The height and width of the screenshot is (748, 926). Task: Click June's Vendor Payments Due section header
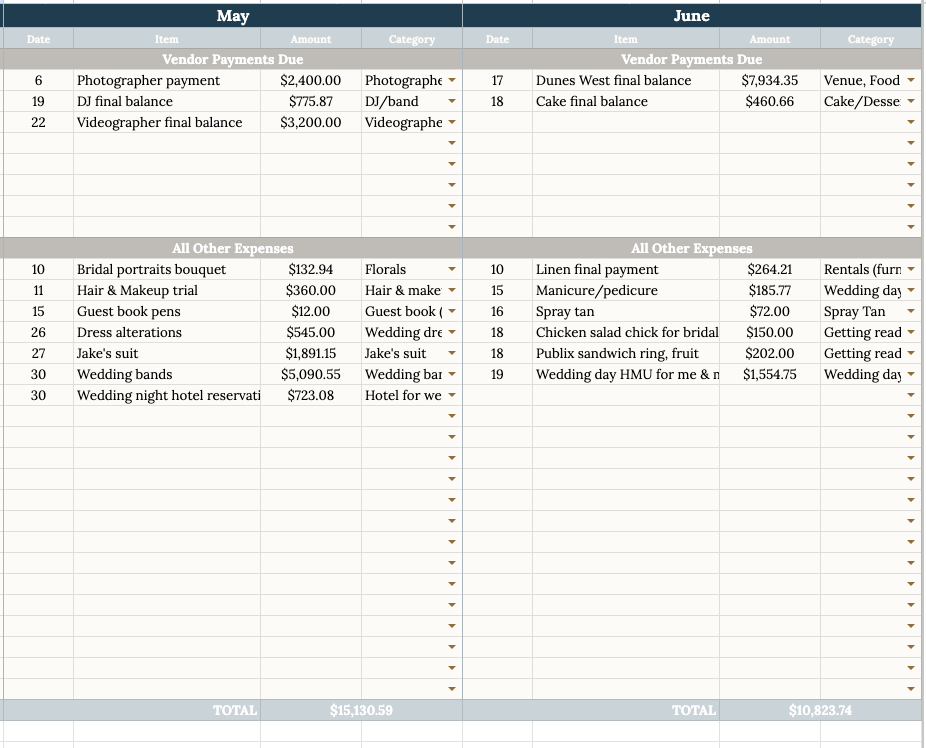(692, 59)
